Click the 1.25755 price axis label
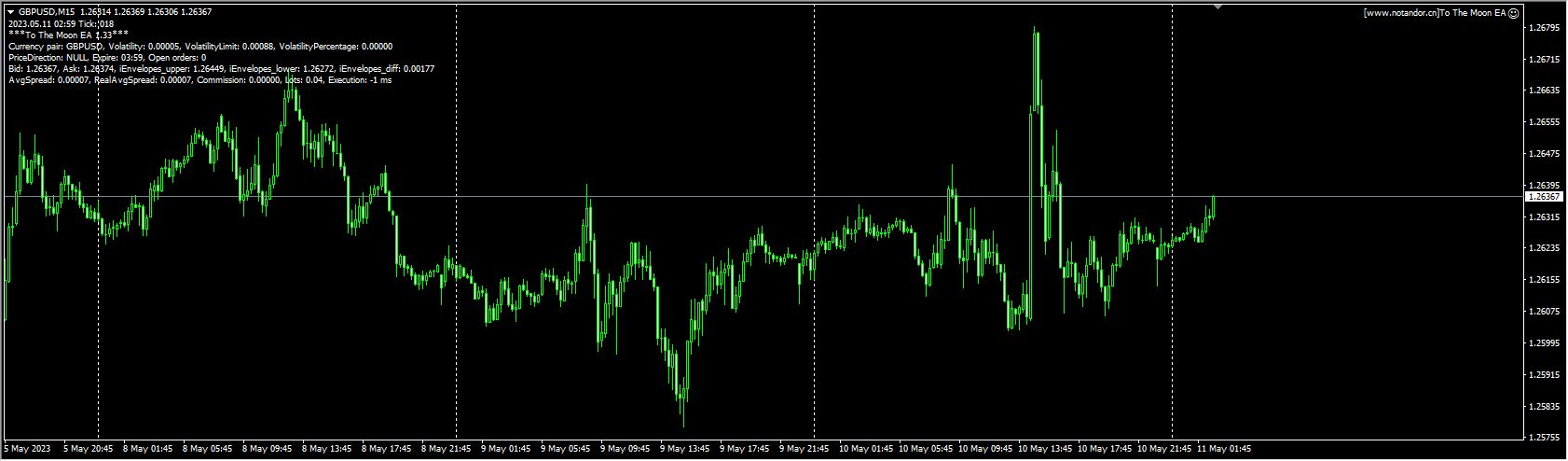 click(1545, 437)
